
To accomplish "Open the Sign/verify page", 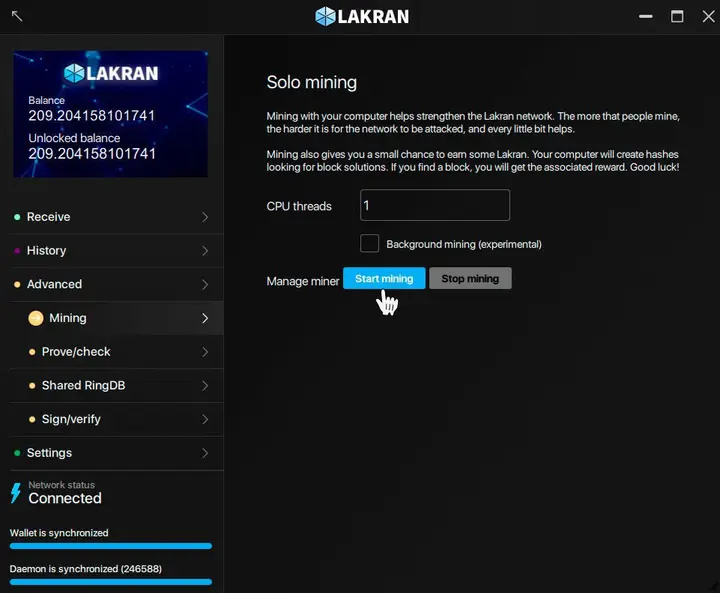I will pyautogui.click(x=117, y=419).
